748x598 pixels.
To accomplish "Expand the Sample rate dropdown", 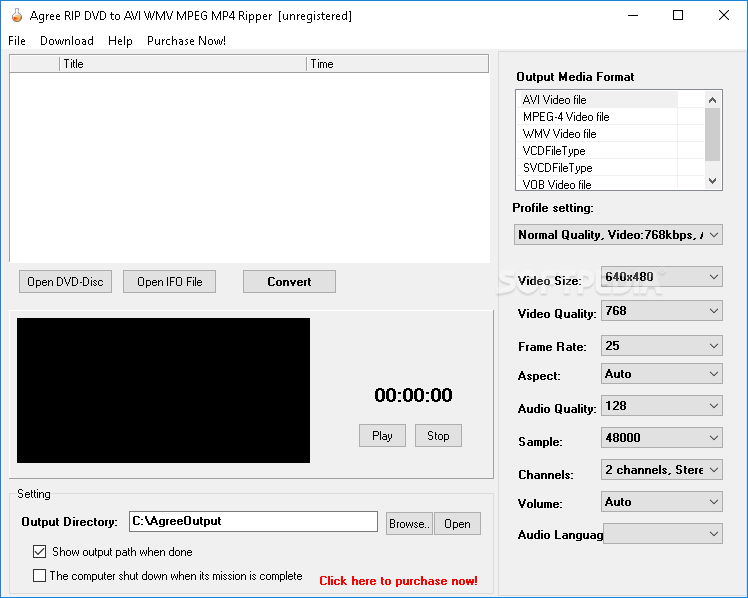I will (714, 438).
